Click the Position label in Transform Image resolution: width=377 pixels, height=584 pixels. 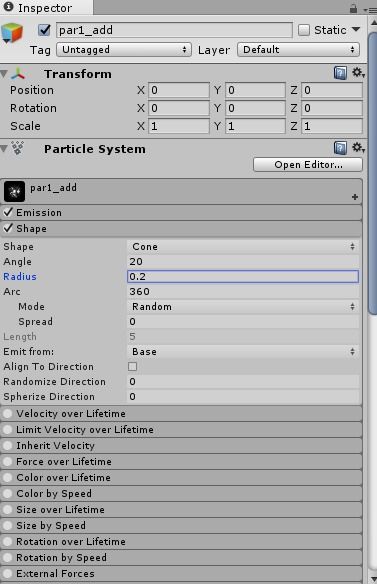32,90
